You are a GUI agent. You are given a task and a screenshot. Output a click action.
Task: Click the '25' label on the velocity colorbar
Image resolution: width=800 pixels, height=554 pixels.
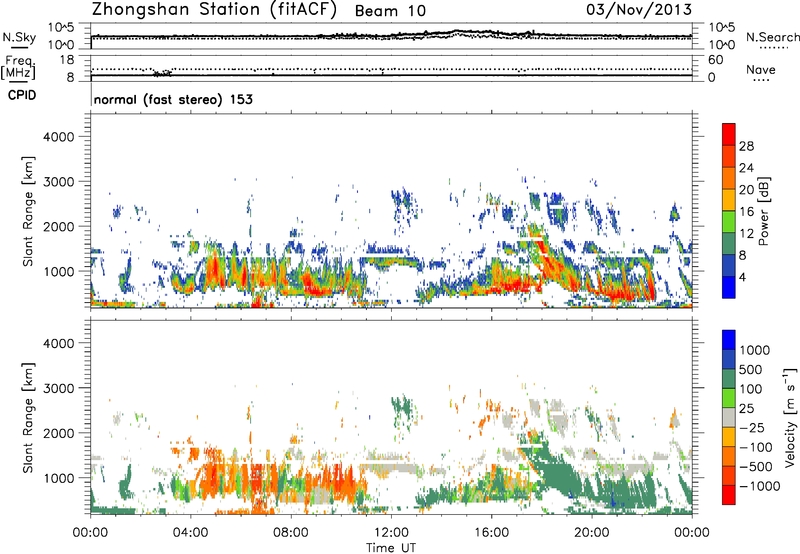click(x=747, y=408)
